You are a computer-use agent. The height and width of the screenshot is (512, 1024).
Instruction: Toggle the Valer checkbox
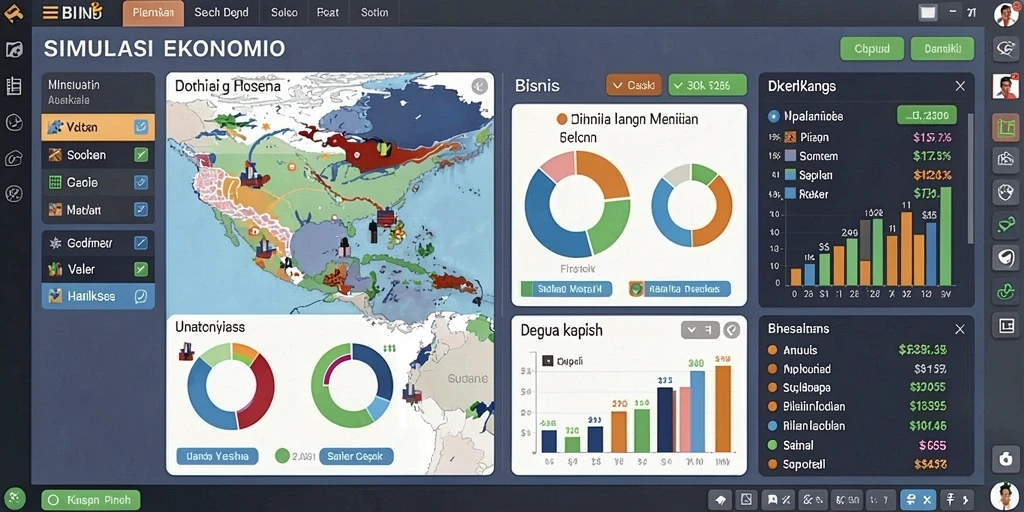coord(140,268)
